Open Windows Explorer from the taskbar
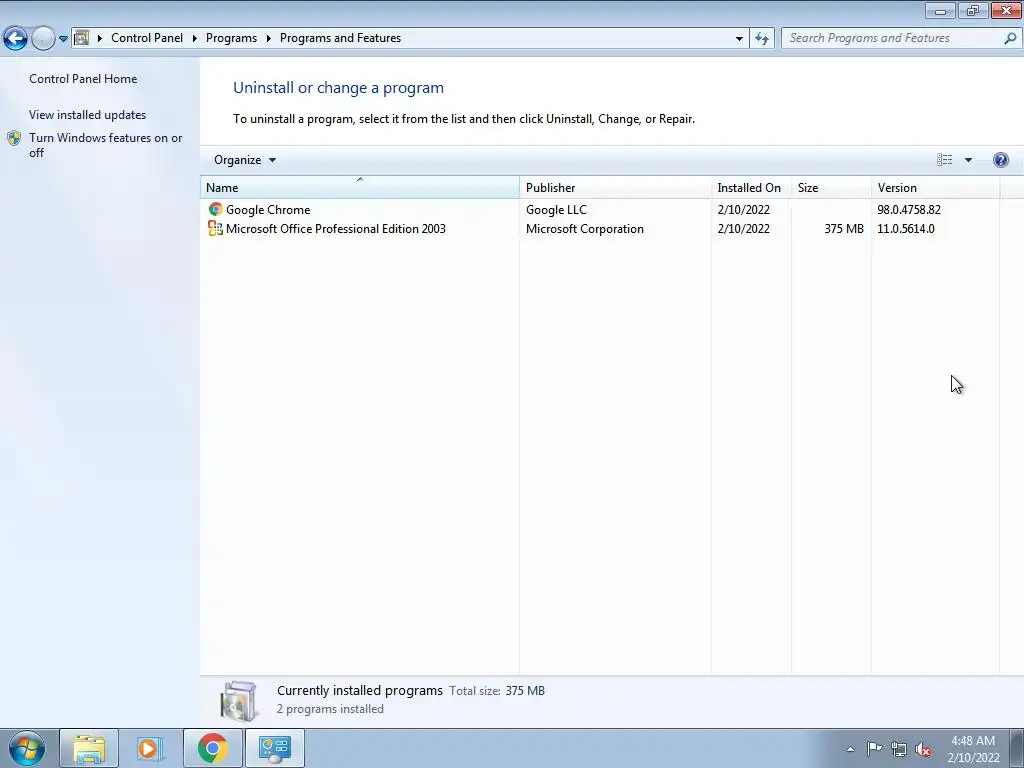 pyautogui.click(x=89, y=748)
